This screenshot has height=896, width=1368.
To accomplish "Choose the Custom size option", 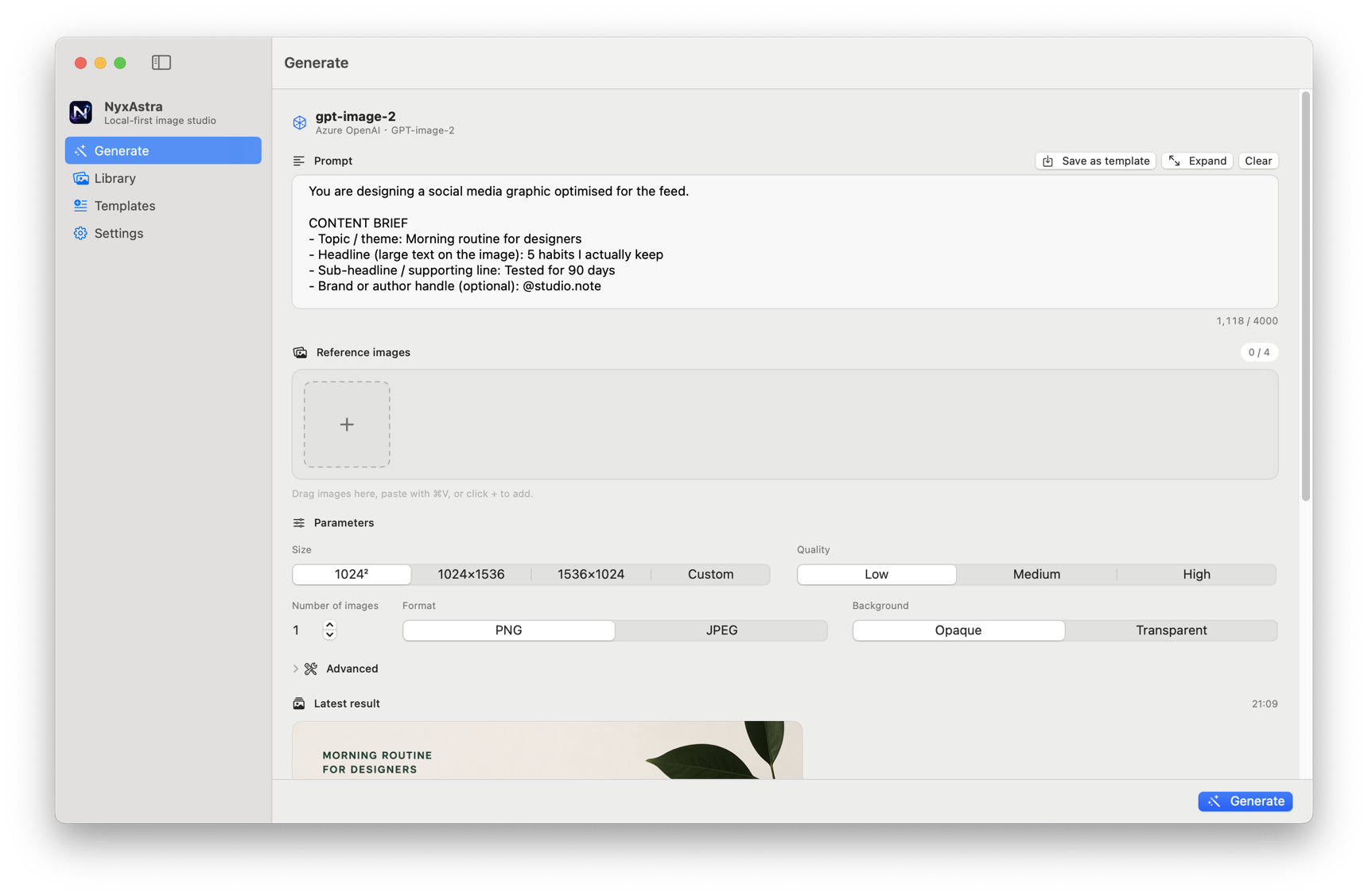I will tap(711, 574).
